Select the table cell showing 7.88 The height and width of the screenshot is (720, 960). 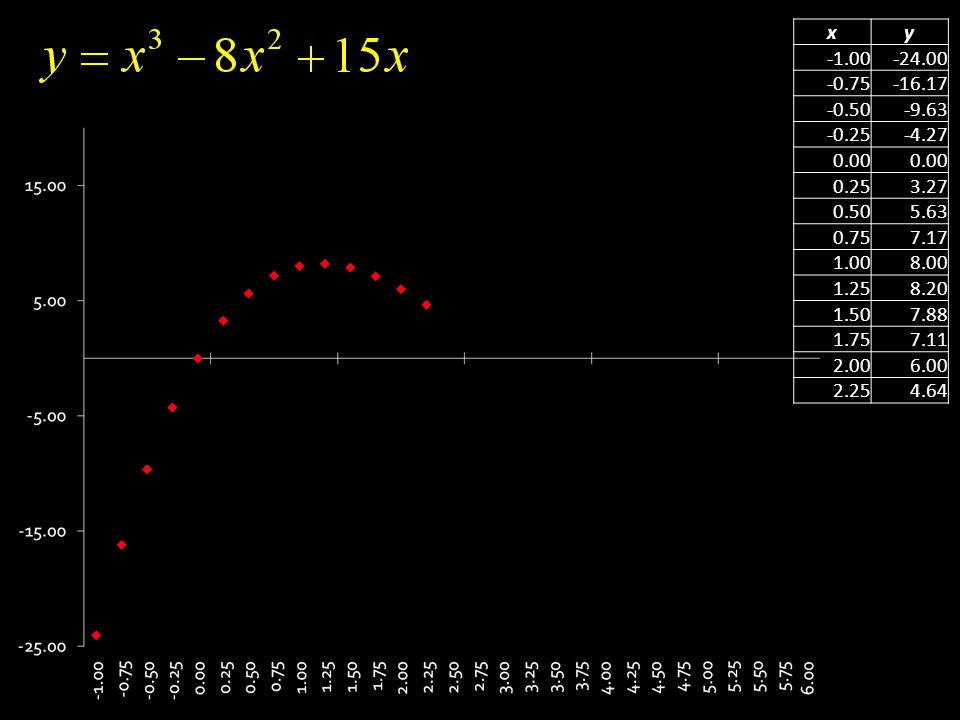(909, 313)
